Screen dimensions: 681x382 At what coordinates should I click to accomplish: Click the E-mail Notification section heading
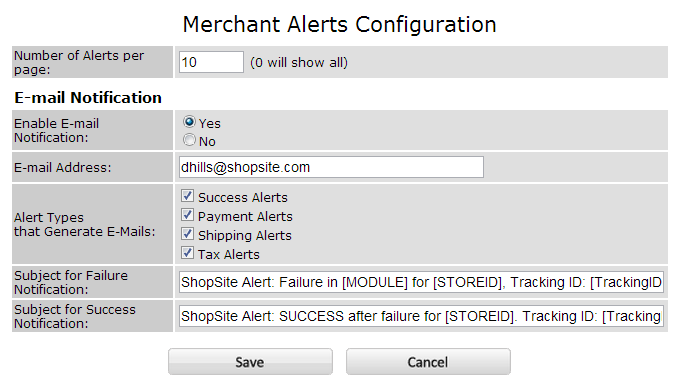(88, 98)
